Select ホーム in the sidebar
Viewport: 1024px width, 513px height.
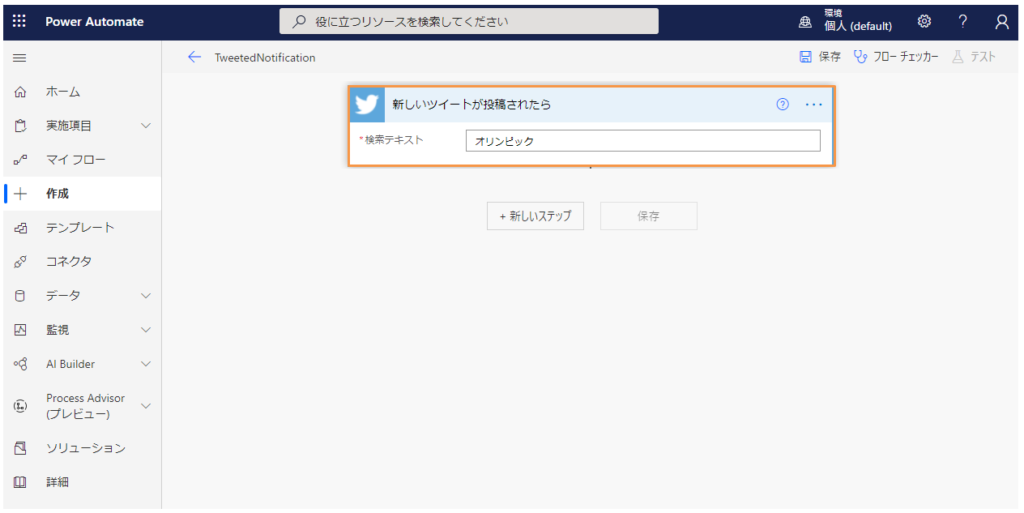coord(63,92)
